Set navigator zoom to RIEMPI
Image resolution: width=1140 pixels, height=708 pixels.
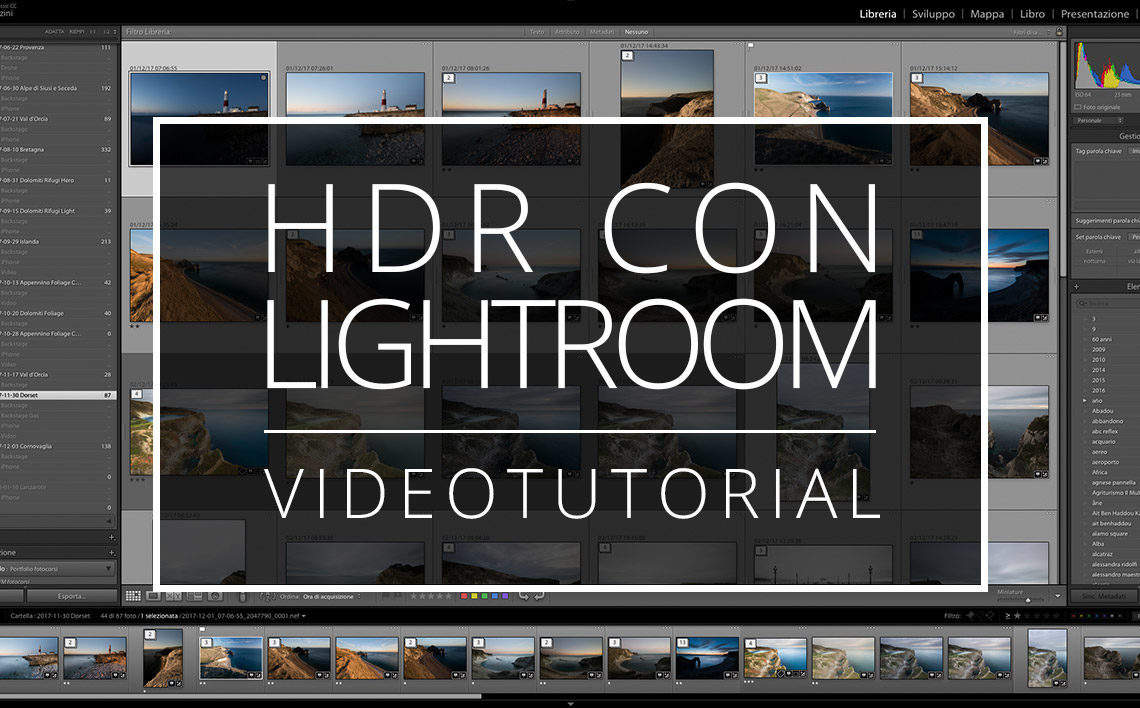click(77, 32)
